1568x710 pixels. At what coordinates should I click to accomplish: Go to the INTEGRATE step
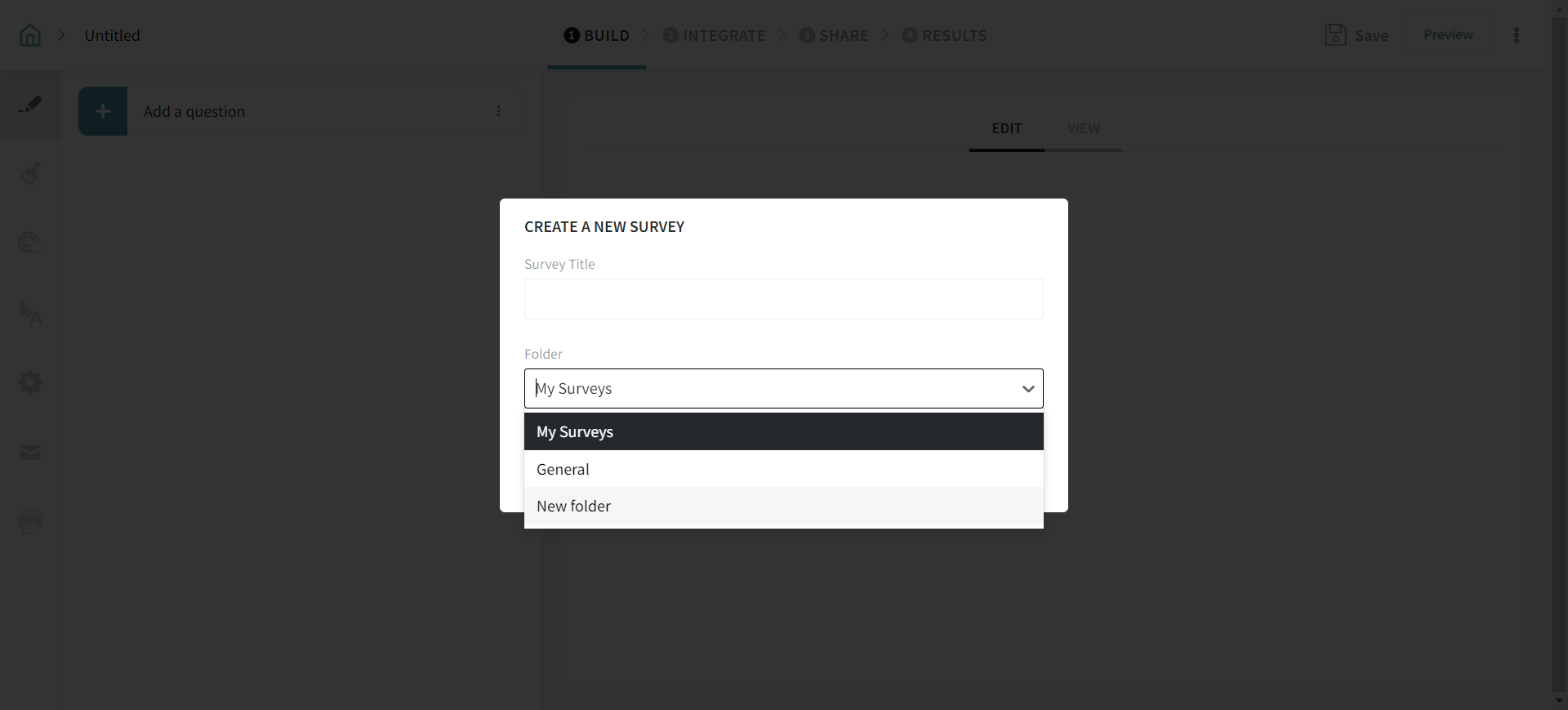(x=715, y=35)
